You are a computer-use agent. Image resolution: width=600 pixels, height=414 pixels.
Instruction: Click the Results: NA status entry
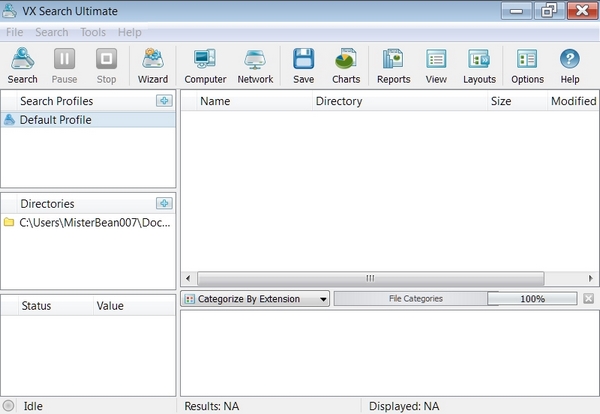pos(212,406)
